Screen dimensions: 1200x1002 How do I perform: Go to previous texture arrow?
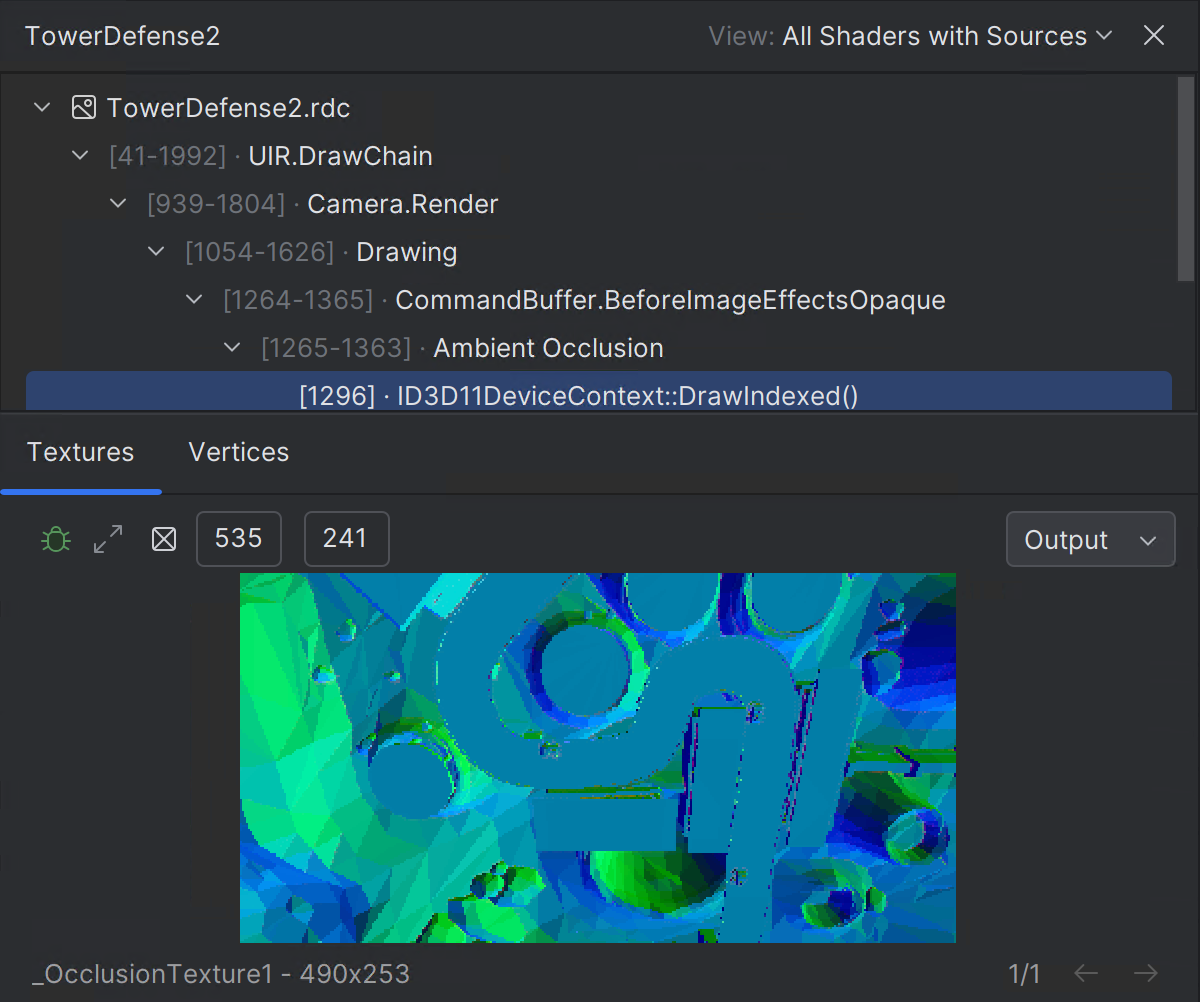click(x=1086, y=973)
